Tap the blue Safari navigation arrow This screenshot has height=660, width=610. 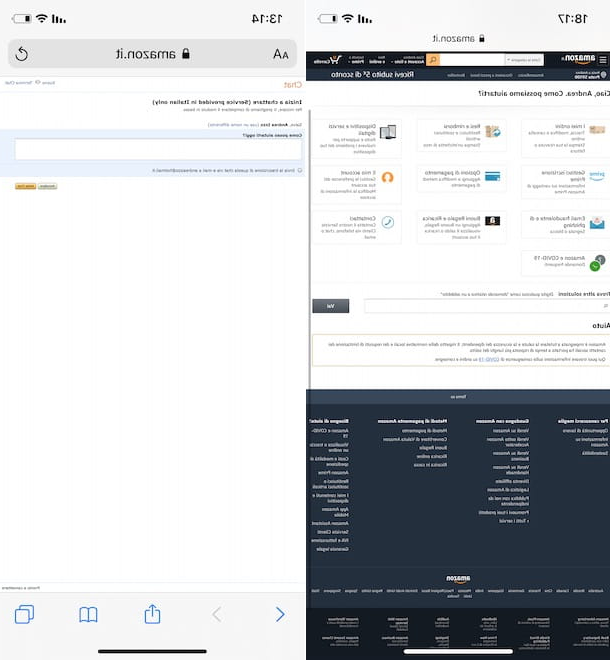click(x=280, y=615)
